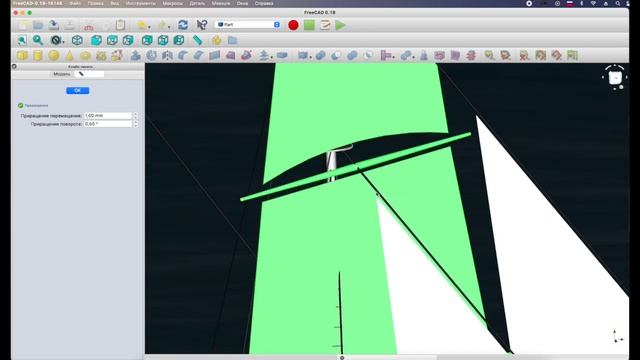Image resolution: width=640 pixels, height=360 pixels.
Task: Open the Вид menu
Action: (x=114, y=3)
